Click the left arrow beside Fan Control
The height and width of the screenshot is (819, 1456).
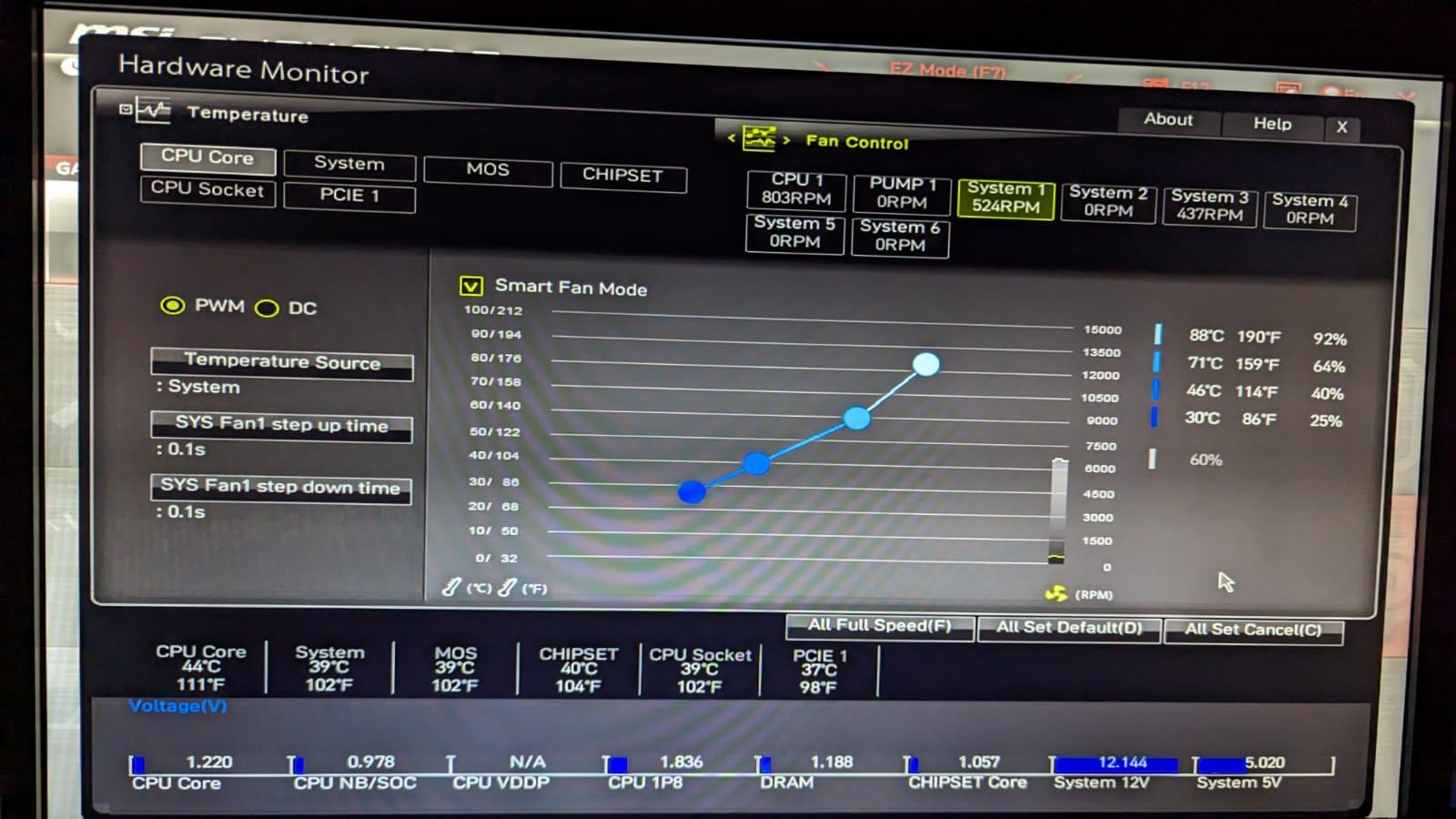pyautogui.click(x=731, y=138)
